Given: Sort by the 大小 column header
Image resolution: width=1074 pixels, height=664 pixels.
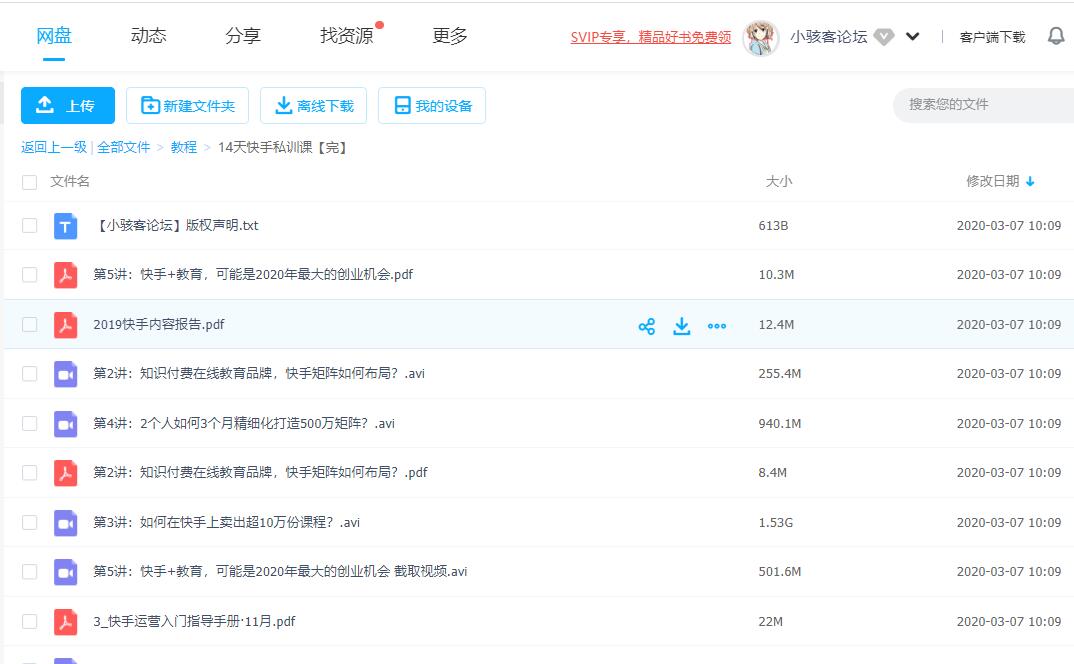Looking at the screenshot, I should click(779, 182).
